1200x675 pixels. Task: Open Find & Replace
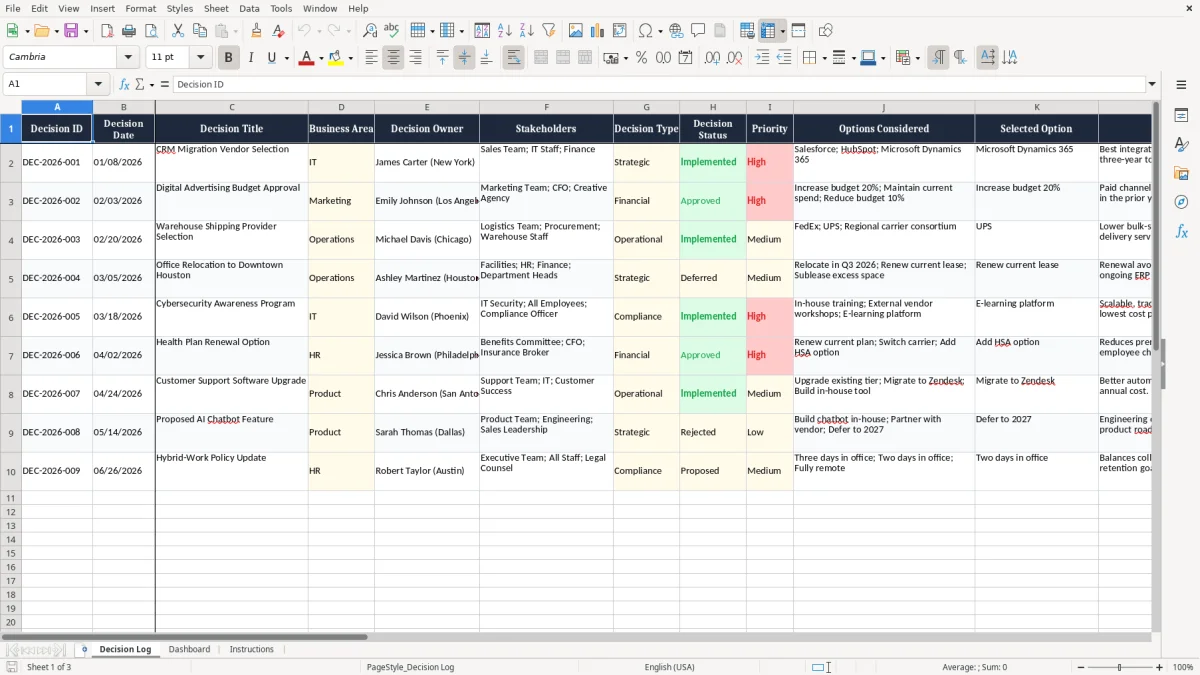pyautogui.click(x=370, y=31)
